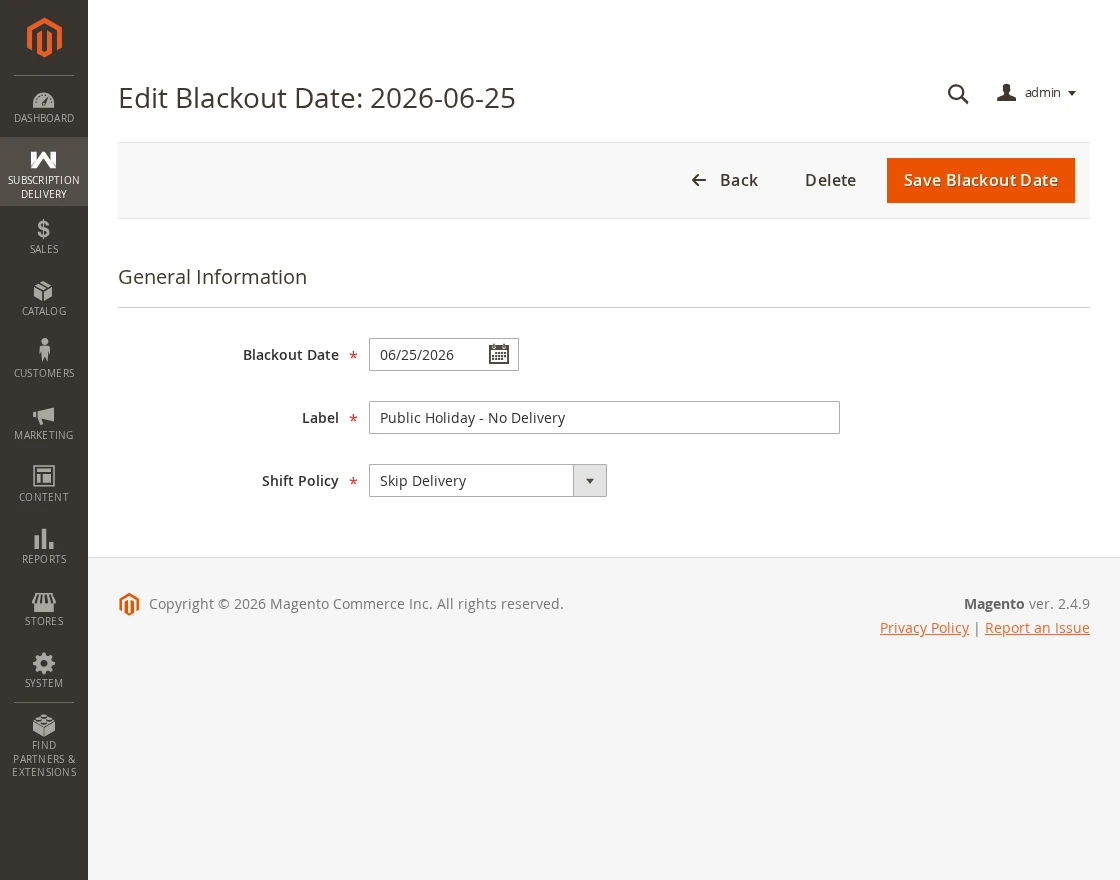This screenshot has height=880, width=1120.
Task: Open the Stores menu
Action: [x=44, y=610]
